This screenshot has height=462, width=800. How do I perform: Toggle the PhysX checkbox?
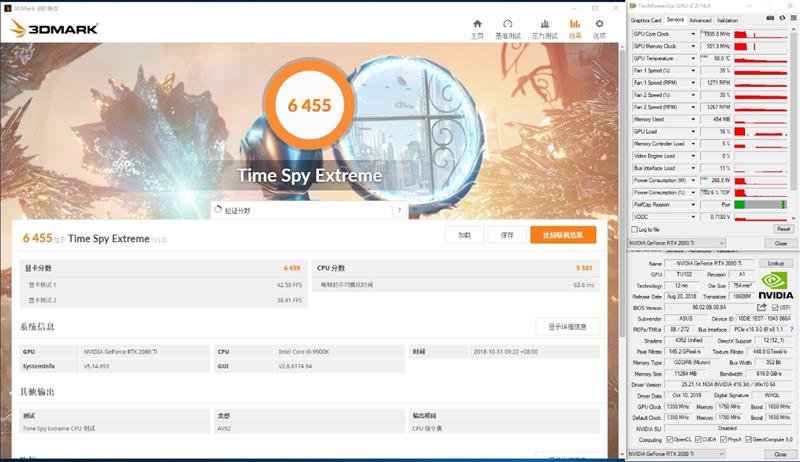[x=723, y=440]
